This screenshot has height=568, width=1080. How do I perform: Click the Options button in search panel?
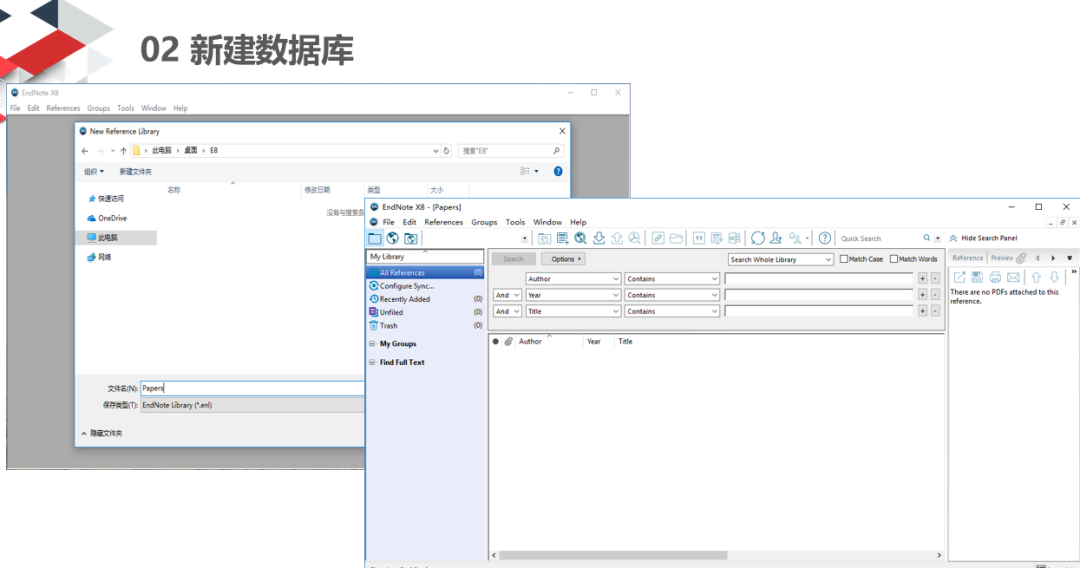563,259
